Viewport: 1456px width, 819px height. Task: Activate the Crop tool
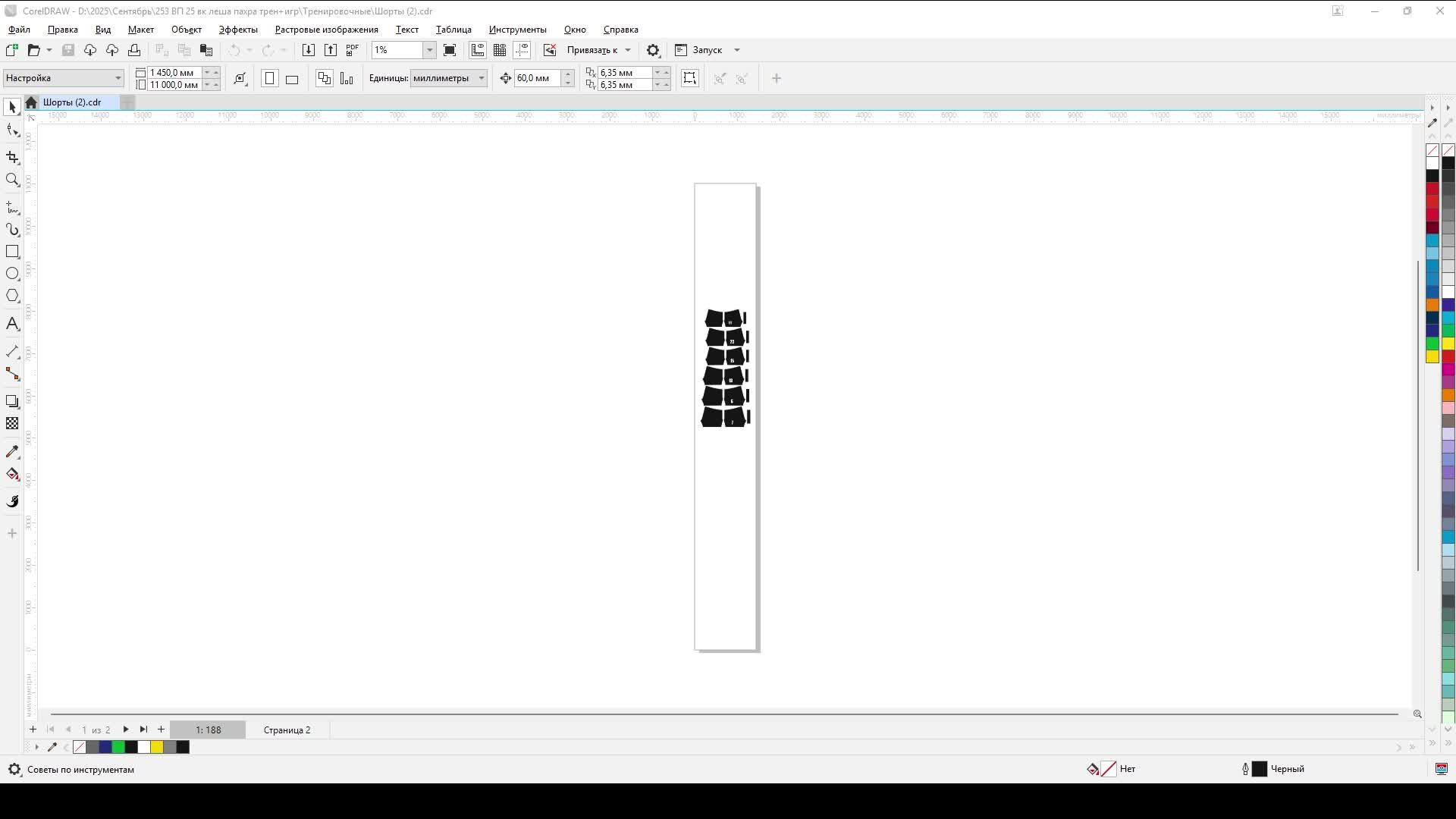(12, 158)
